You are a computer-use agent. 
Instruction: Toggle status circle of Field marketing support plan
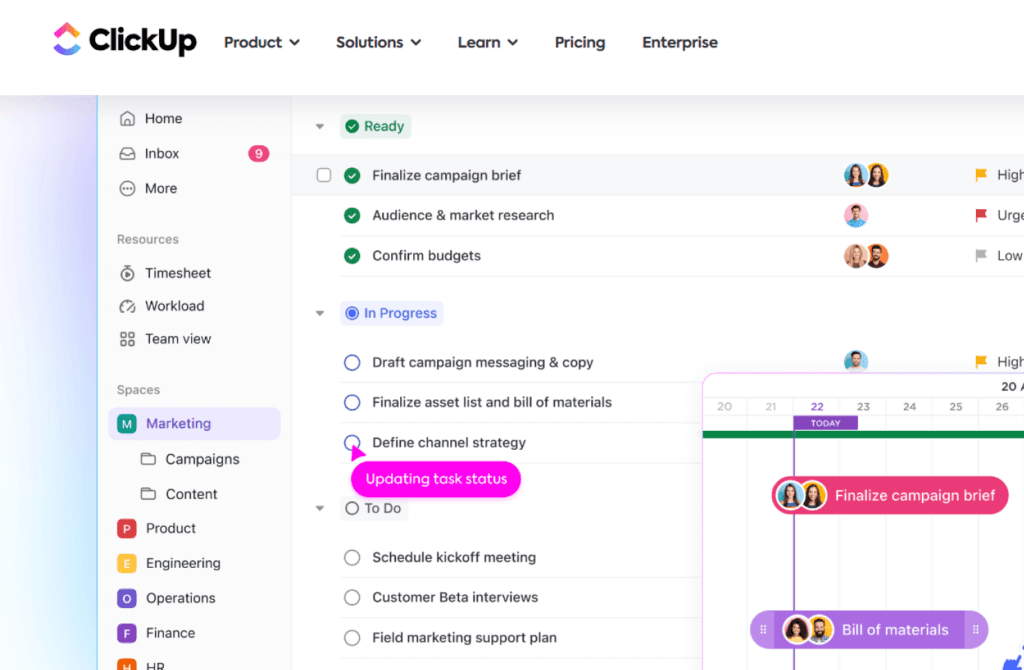(352, 637)
